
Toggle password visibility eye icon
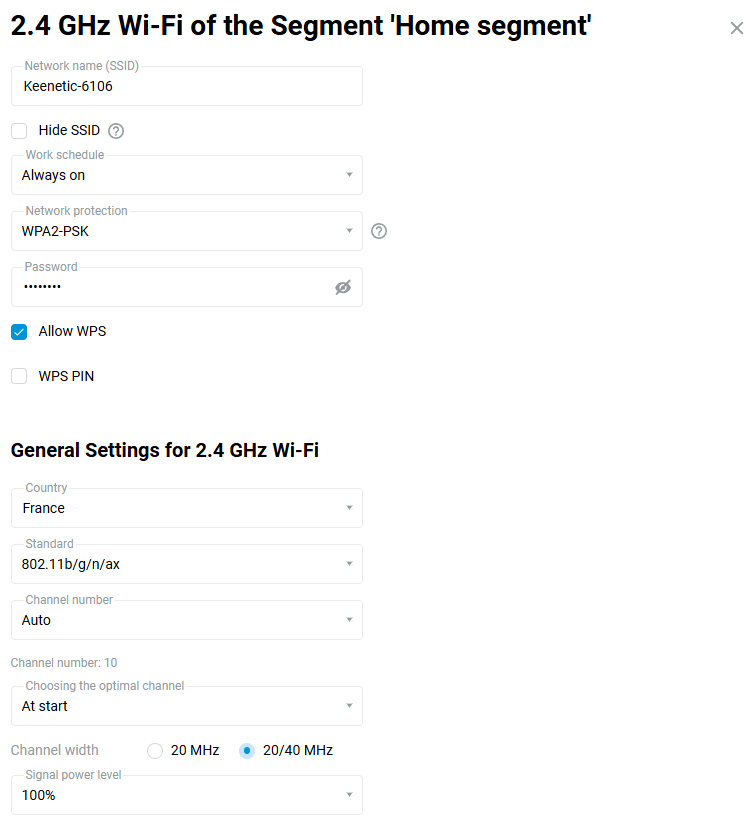[x=343, y=288]
